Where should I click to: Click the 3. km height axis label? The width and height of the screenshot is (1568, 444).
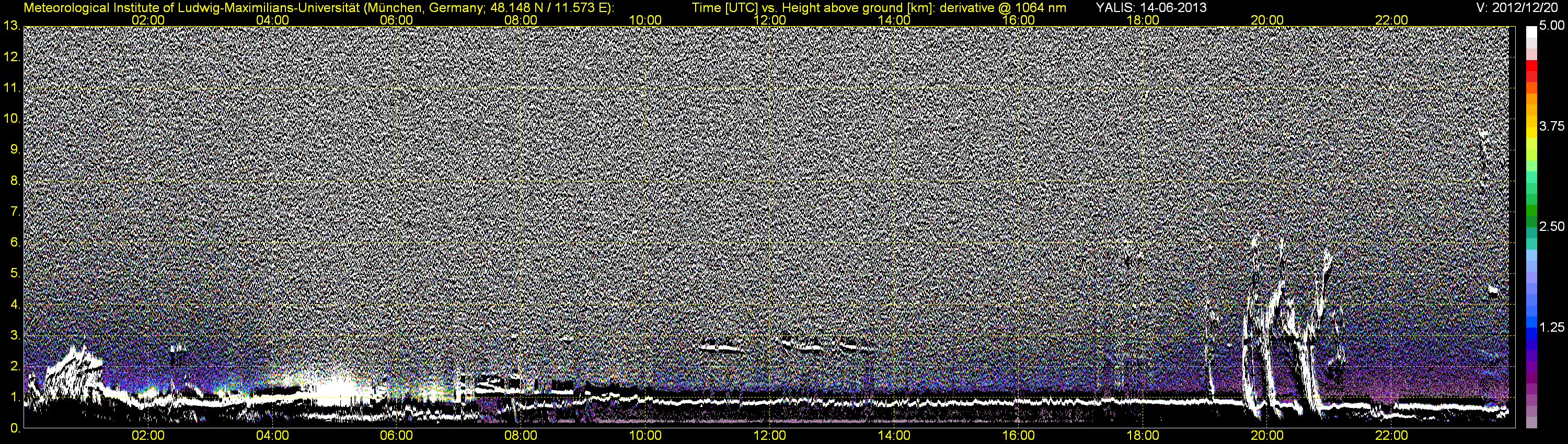(15, 335)
